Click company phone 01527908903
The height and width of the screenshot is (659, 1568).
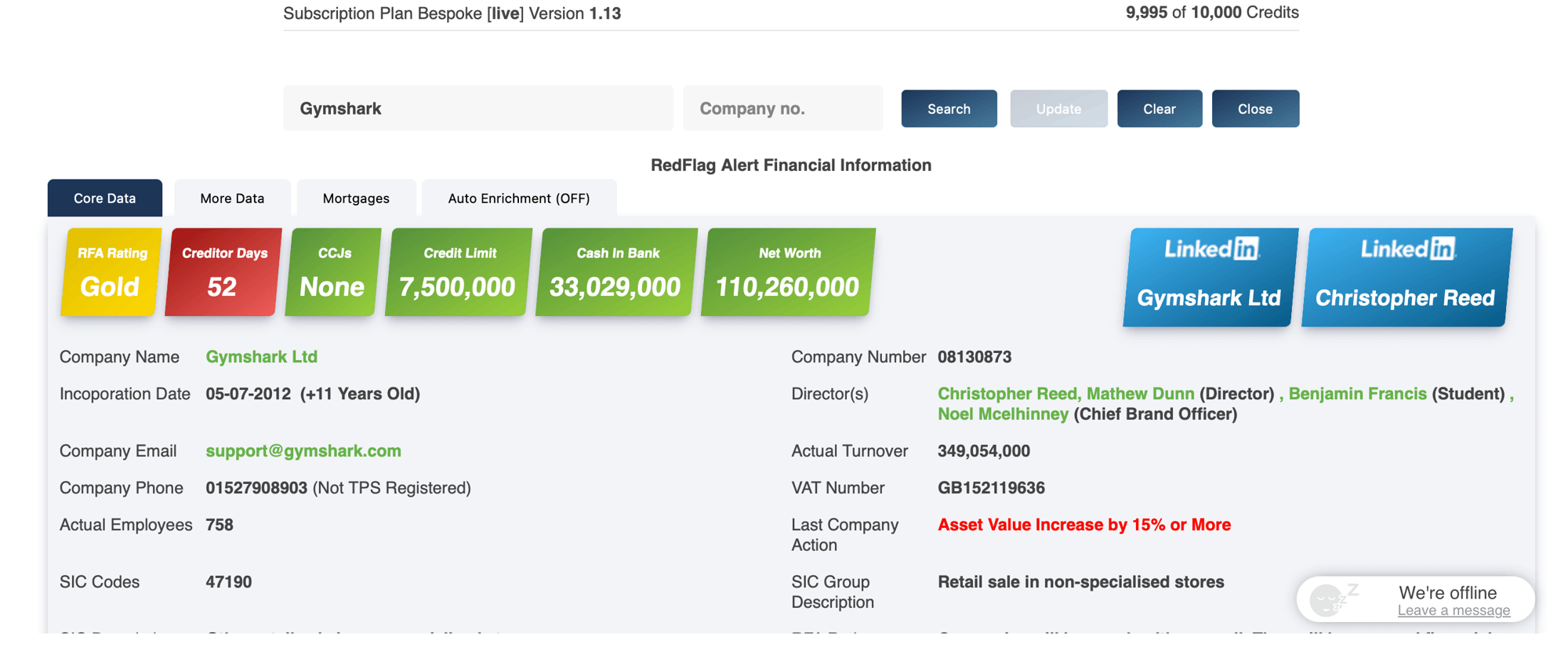[x=256, y=488]
